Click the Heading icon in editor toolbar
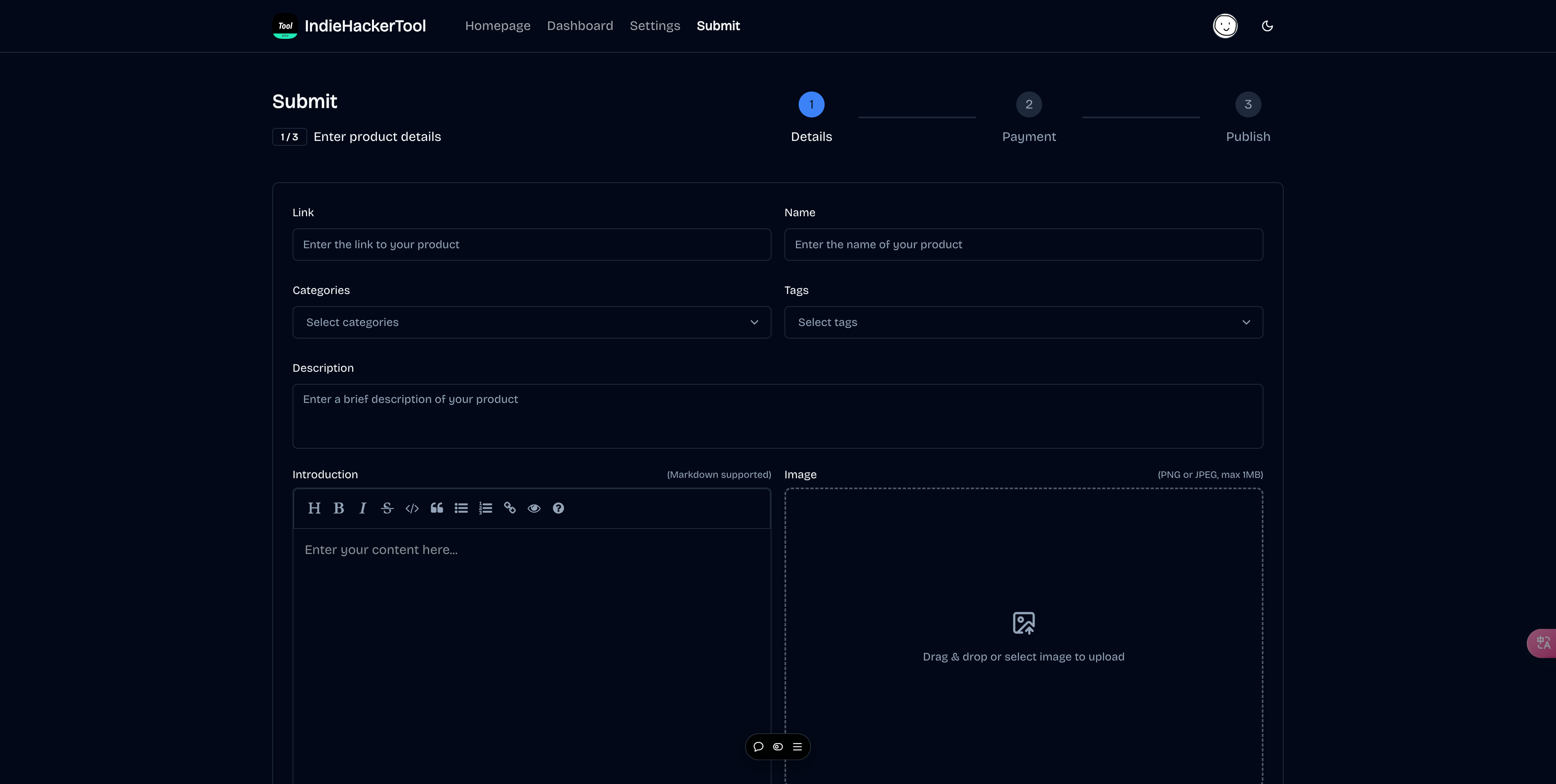1556x784 pixels. [x=314, y=508]
